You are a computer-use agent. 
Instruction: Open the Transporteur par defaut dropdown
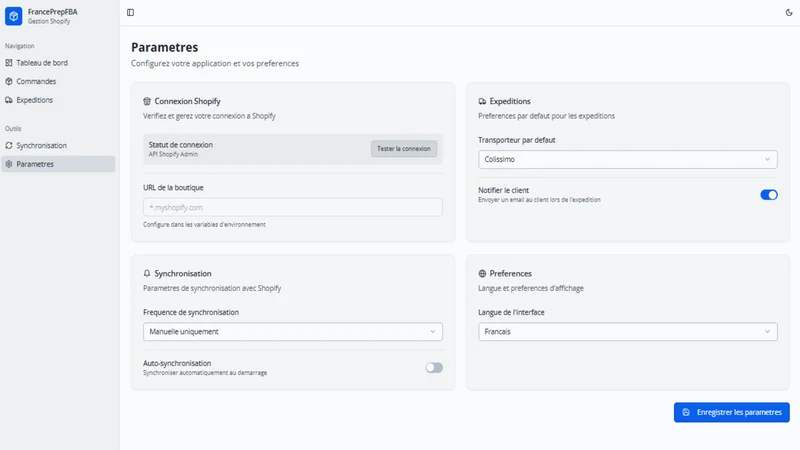(628, 159)
